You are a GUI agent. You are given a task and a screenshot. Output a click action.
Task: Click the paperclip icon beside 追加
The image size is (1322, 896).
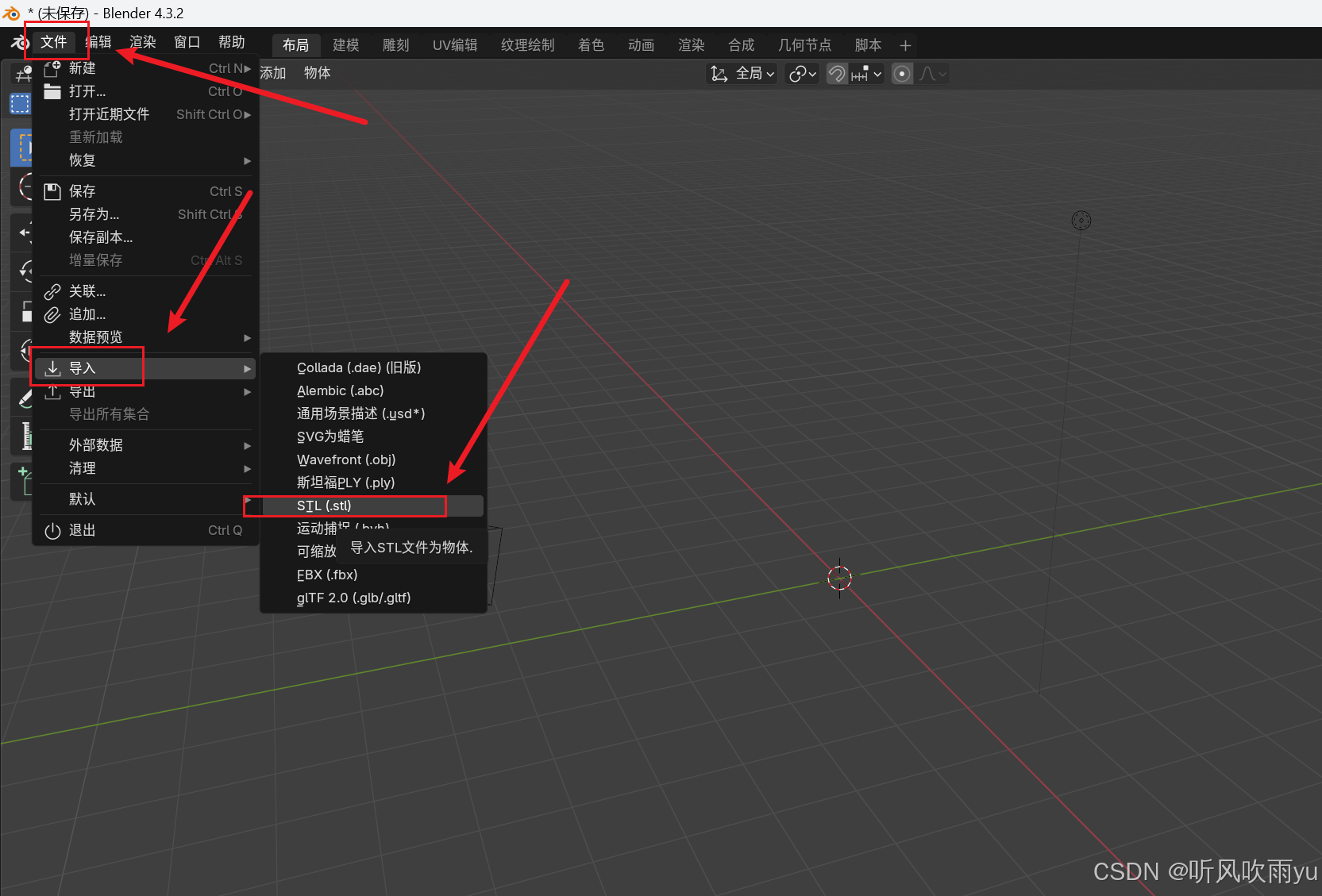click(x=52, y=314)
